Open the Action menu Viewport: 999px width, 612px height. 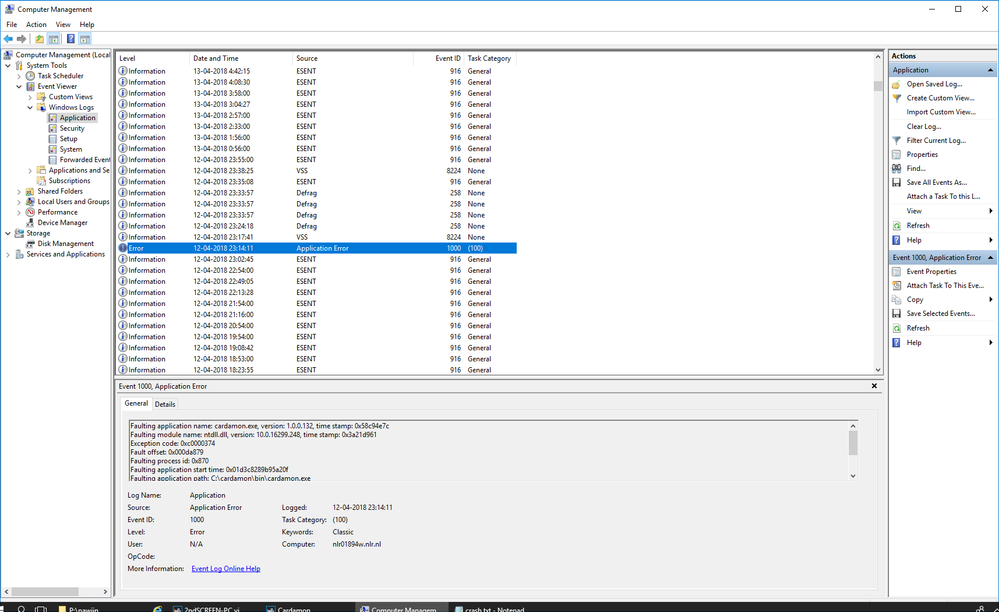point(36,24)
